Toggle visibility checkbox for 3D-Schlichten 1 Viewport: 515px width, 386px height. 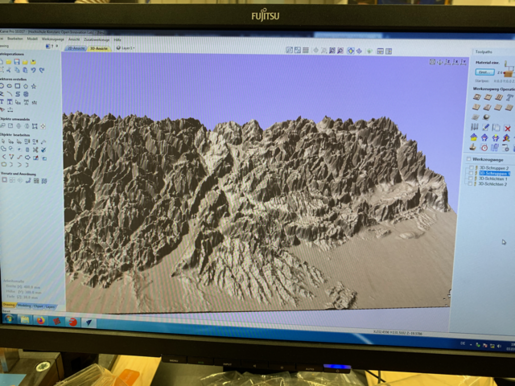(471, 178)
